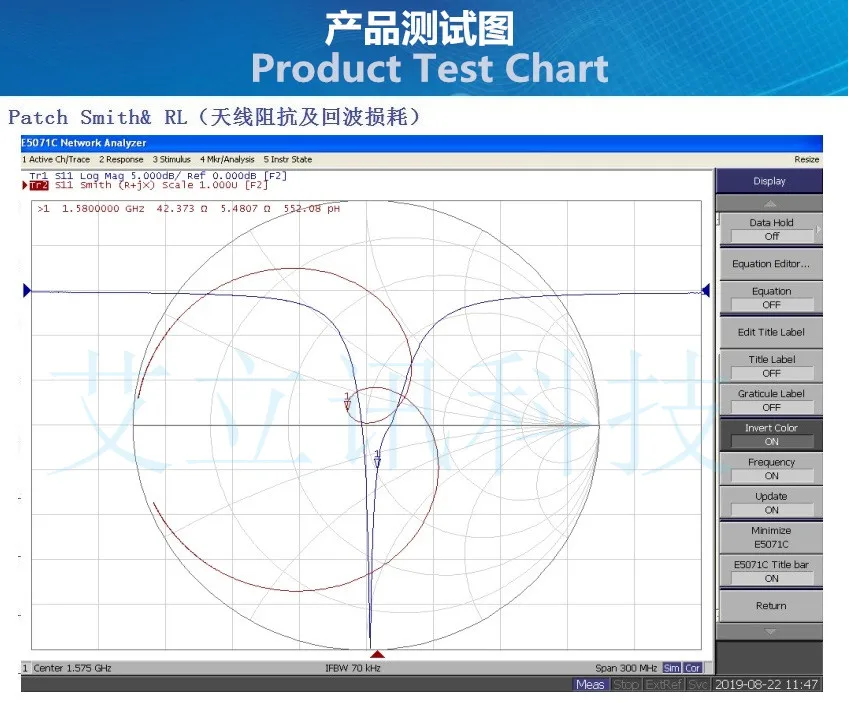Click the Center 1.575 GHz readout
This screenshot has height=703, width=848.
point(72,668)
